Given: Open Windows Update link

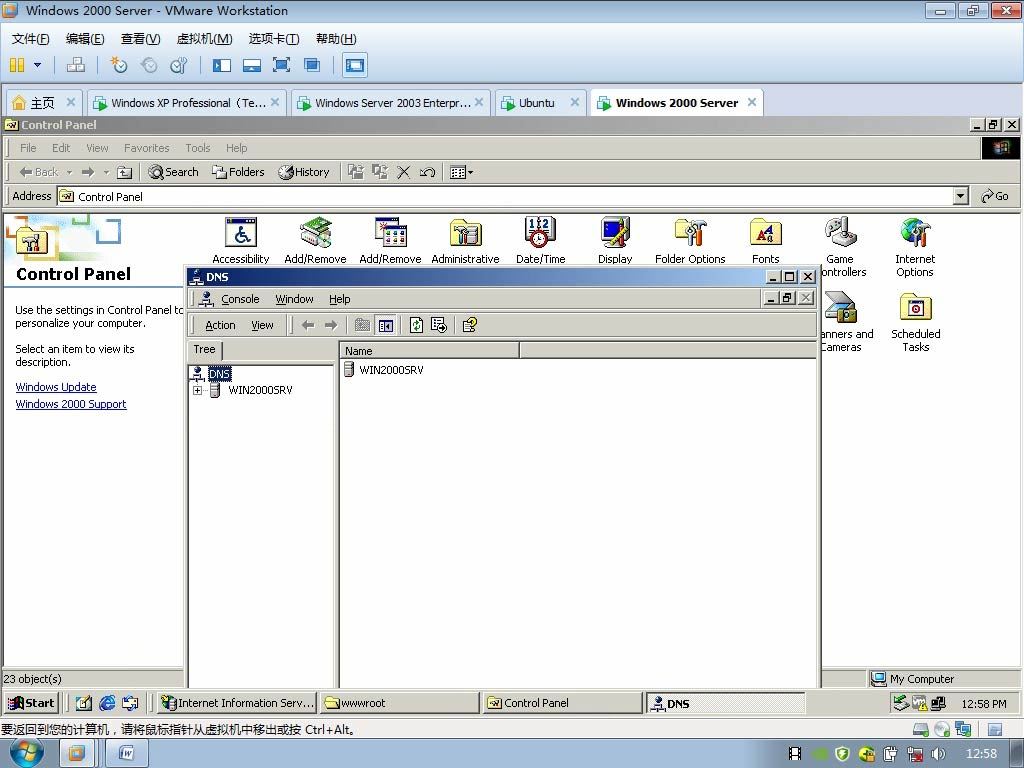Looking at the screenshot, I should click(56, 387).
